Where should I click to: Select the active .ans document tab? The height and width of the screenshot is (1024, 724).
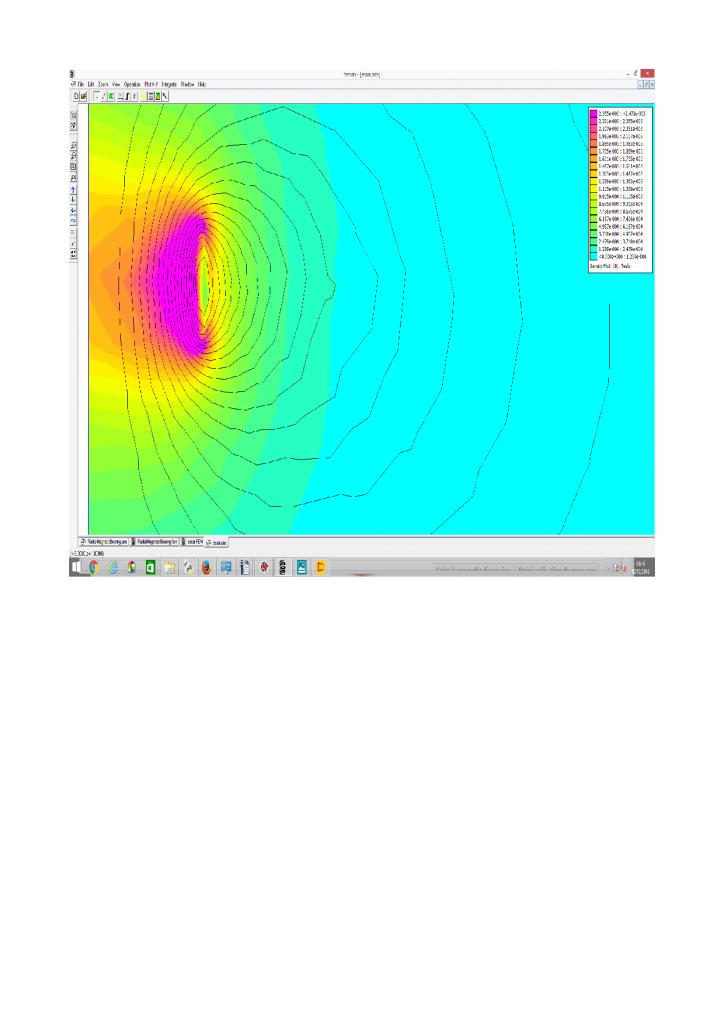click(217, 543)
